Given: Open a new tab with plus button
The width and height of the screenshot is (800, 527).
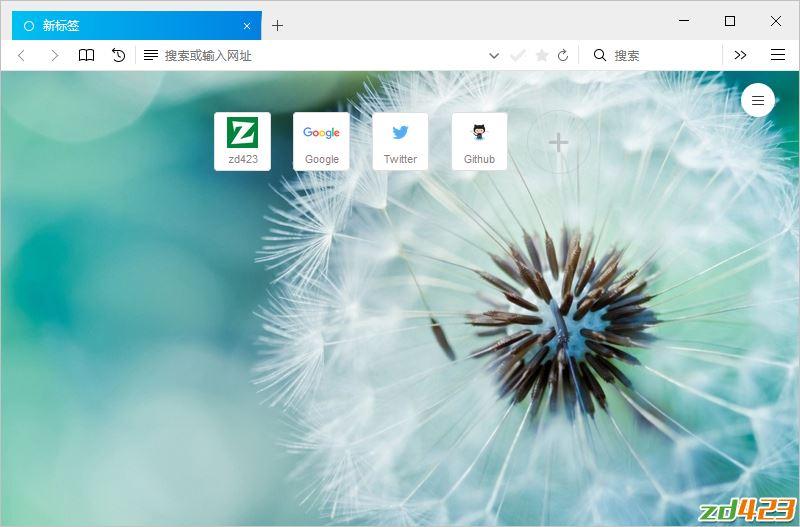Looking at the screenshot, I should coord(278,26).
